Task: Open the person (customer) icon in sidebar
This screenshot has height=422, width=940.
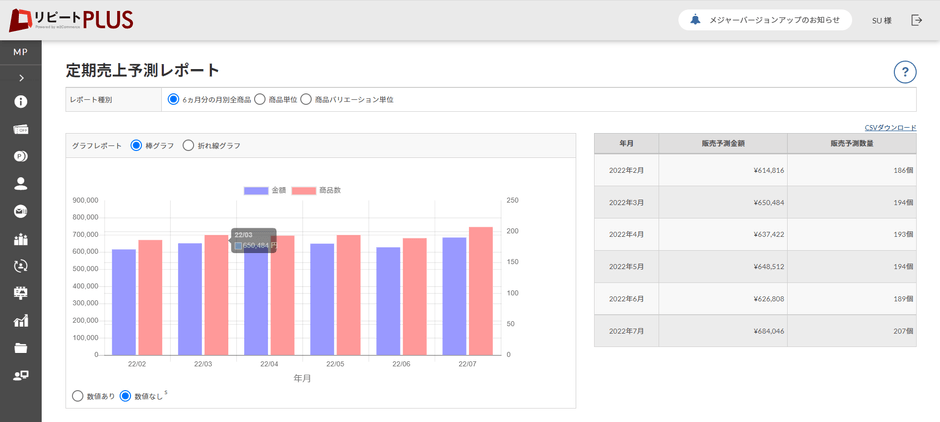Action: (20, 184)
